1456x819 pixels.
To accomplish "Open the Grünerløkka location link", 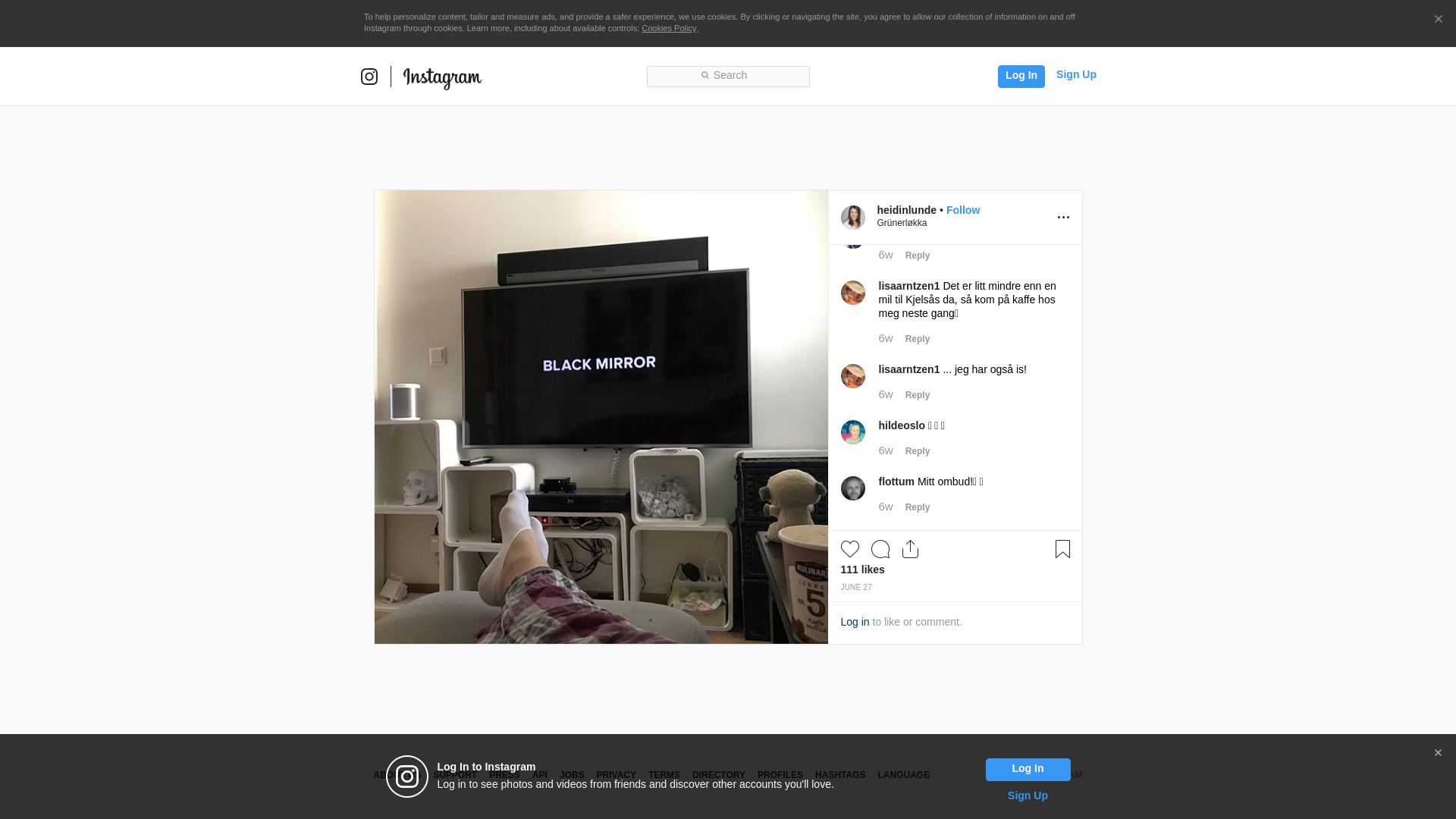I will click(x=902, y=223).
